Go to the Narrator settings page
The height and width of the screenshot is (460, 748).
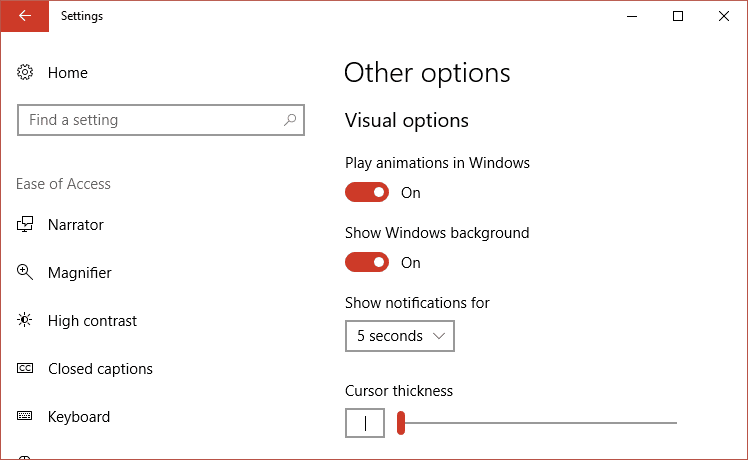[x=76, y=225]
